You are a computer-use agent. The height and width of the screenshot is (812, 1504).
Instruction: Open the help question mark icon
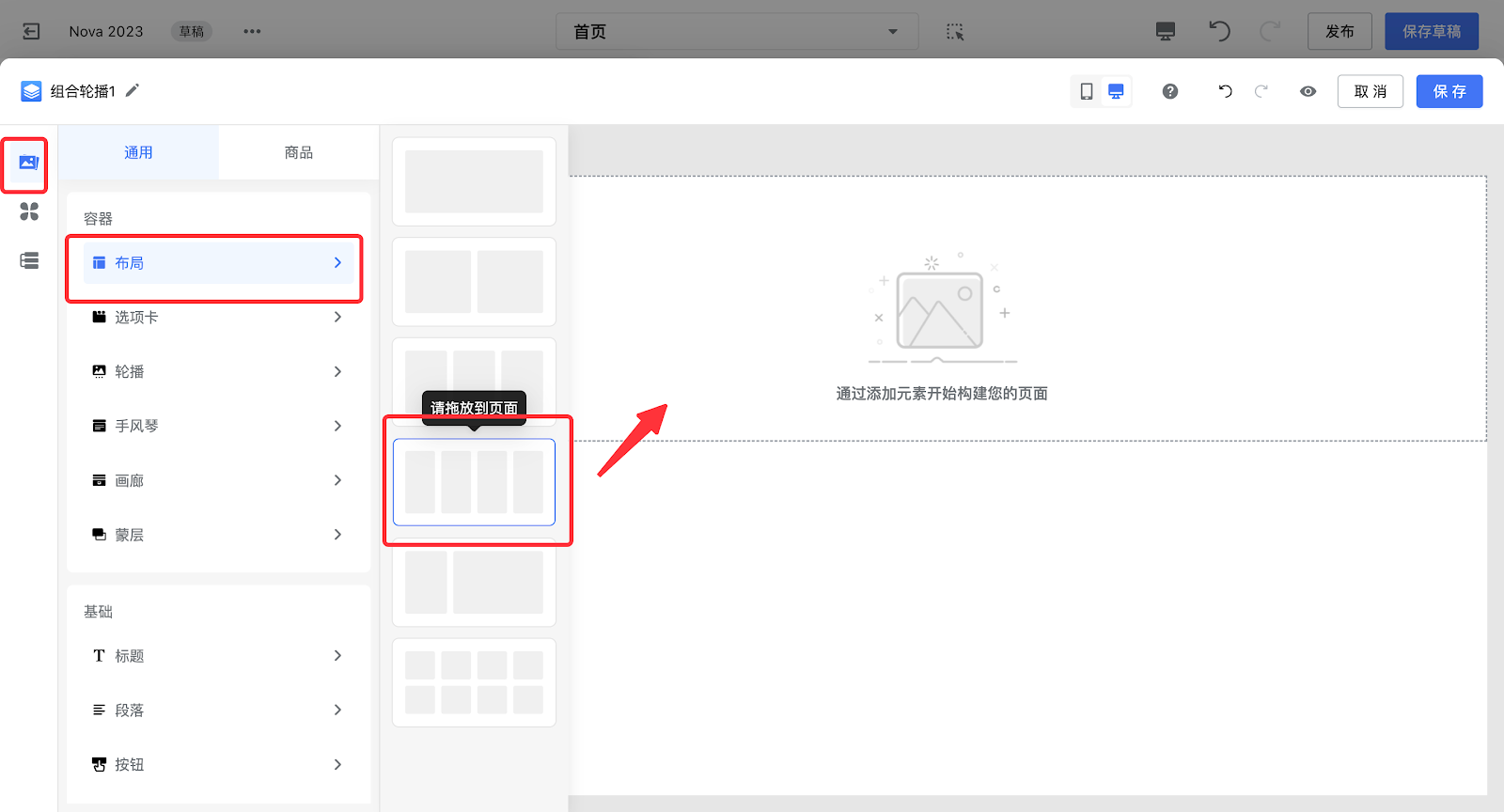click(x=1169, y=91)
